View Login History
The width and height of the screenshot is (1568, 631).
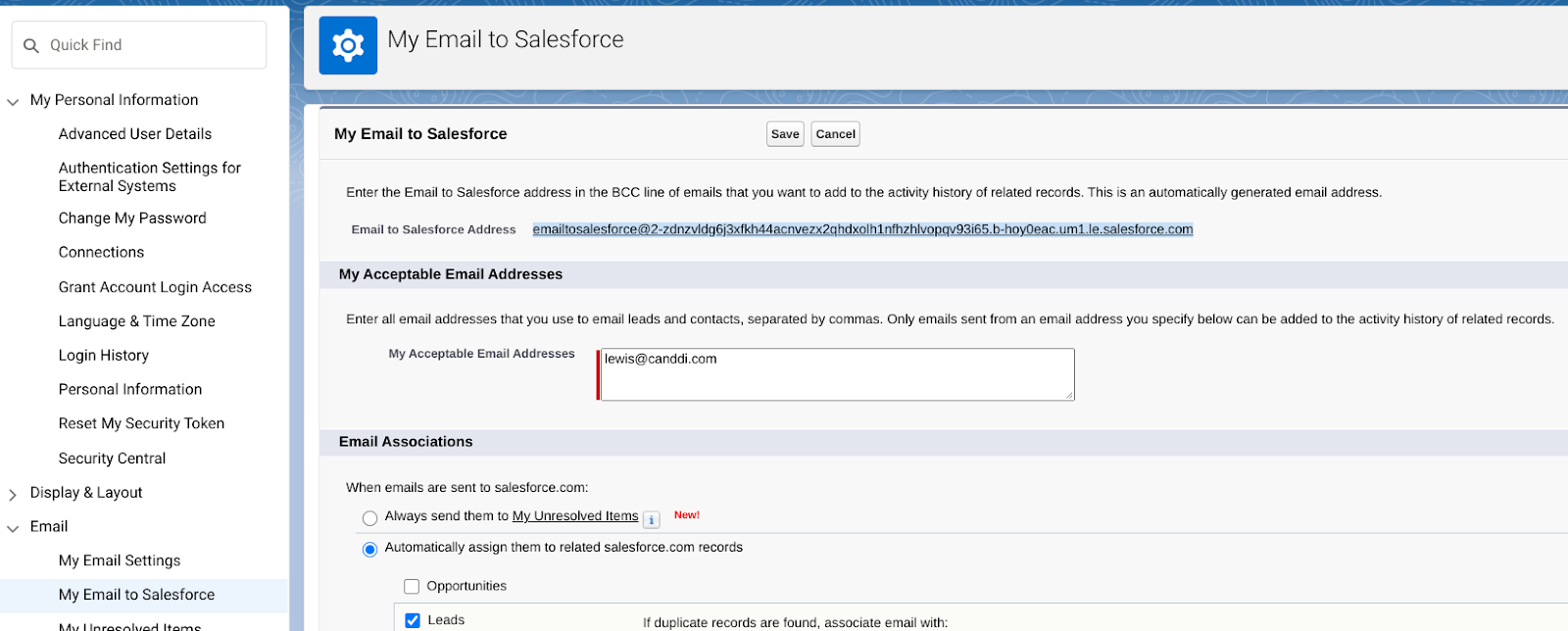(x=104, y=356)
